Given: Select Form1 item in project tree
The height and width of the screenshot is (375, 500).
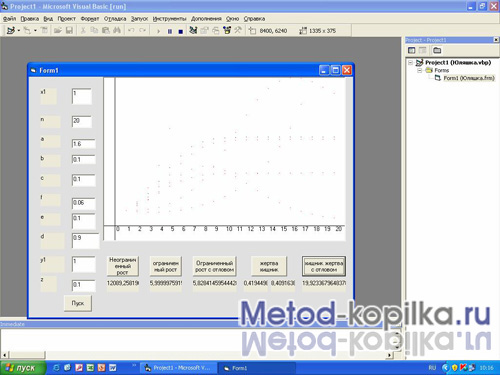Looking at the screenshot, I should (469, 78).
